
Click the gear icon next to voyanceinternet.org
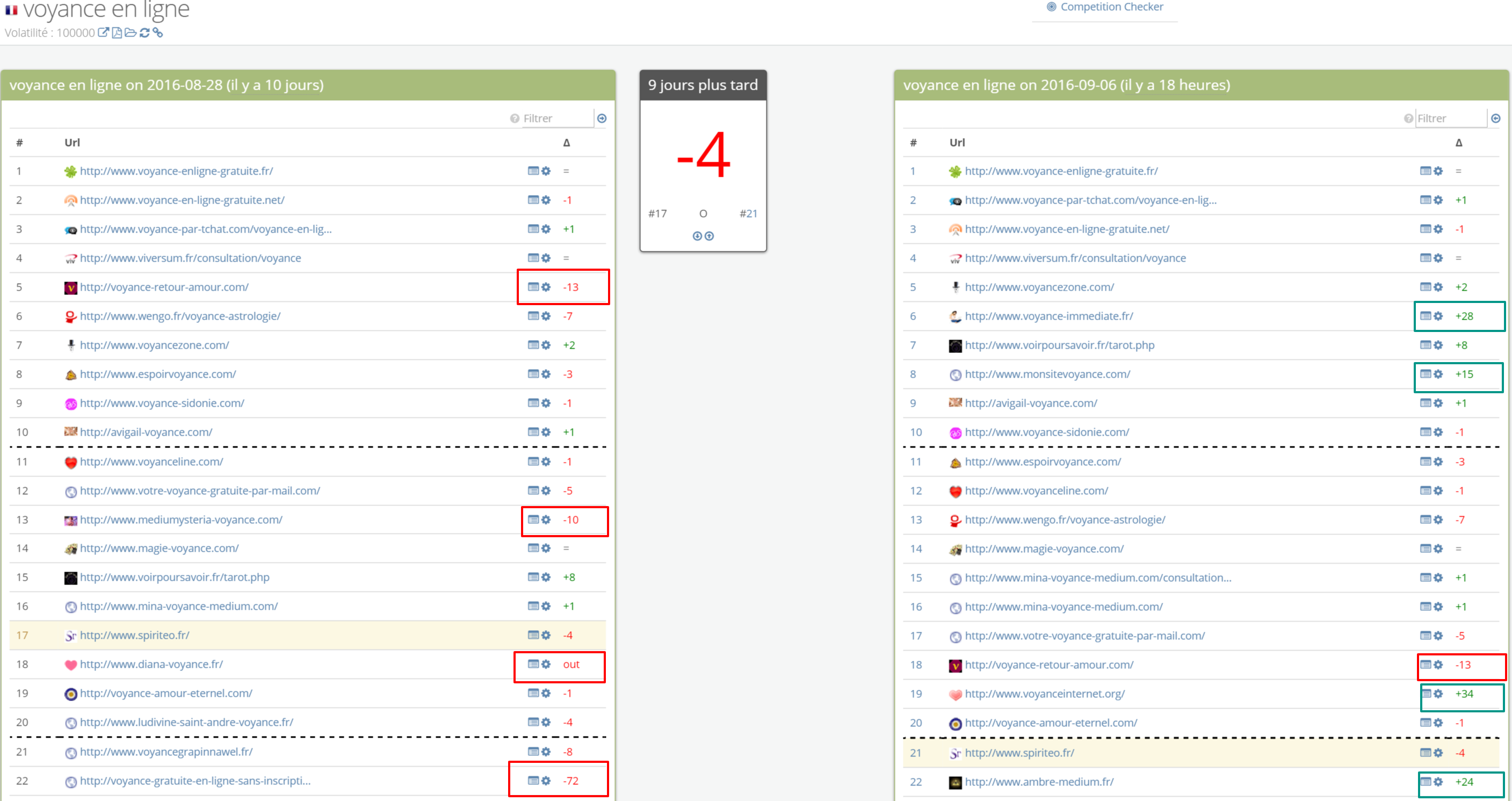click(x=1437, y=694)
